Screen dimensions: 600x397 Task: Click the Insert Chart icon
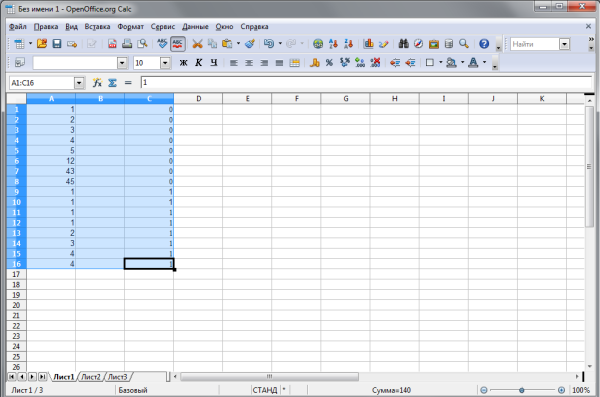click(368, 44)
